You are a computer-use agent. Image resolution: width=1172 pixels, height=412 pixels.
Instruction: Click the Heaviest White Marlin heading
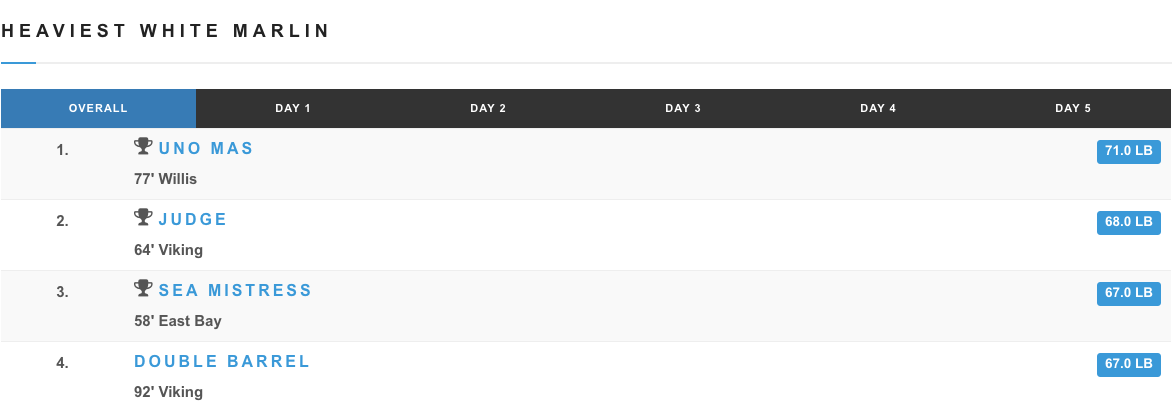166,31
